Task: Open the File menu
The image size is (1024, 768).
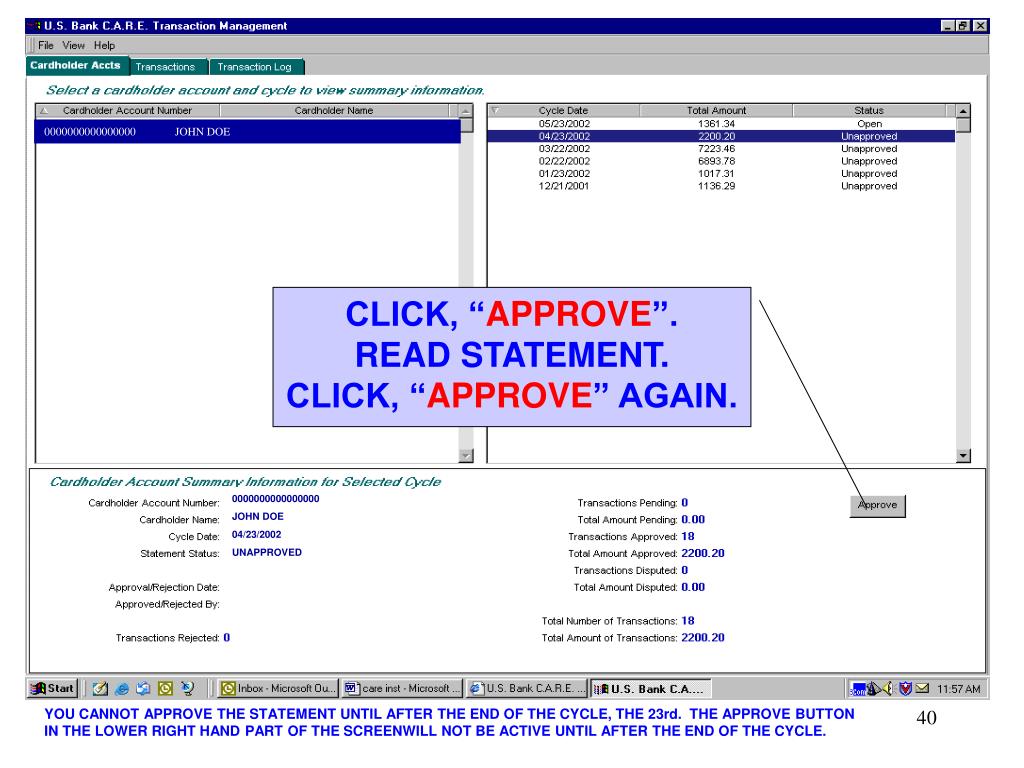Action: (46, 45)
